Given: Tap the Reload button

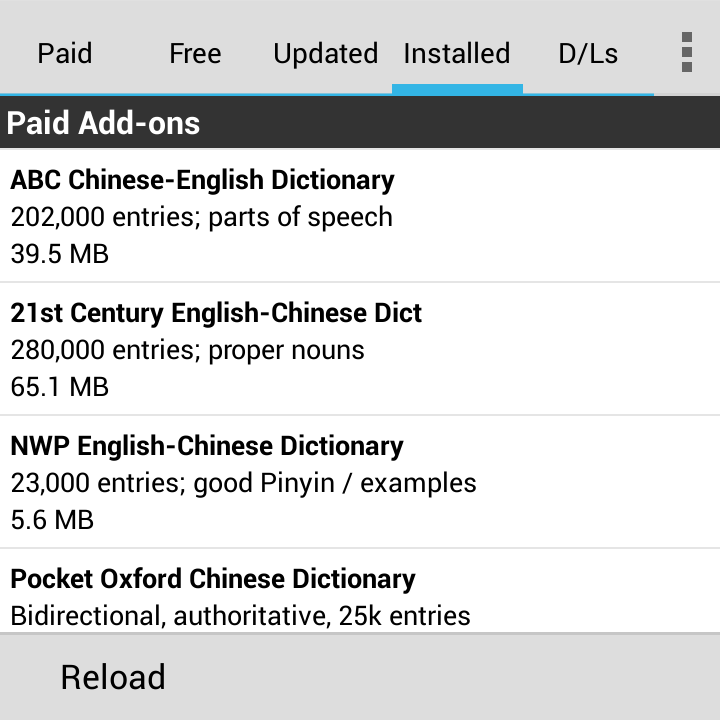Looking at the screenshot, I should (113, 677).
